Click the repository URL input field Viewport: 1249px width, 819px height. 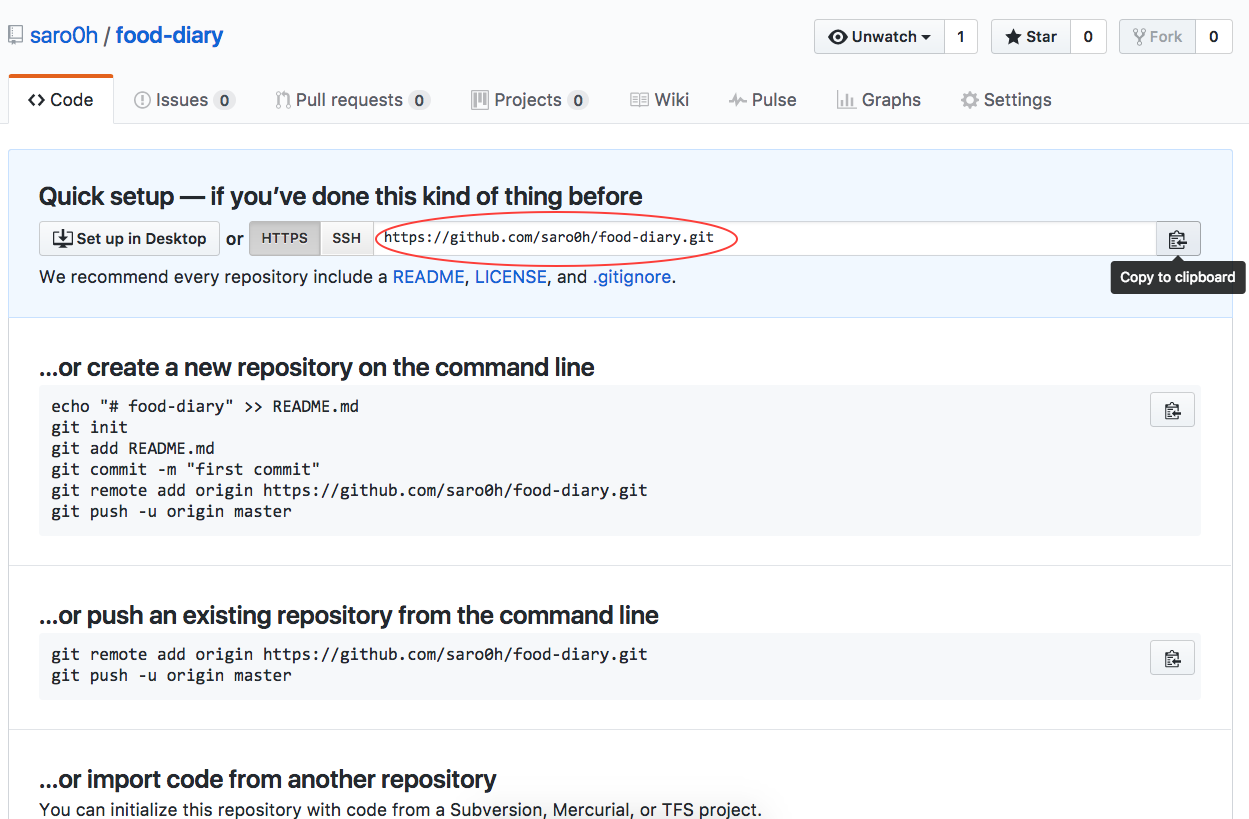[x=765, y=239]
